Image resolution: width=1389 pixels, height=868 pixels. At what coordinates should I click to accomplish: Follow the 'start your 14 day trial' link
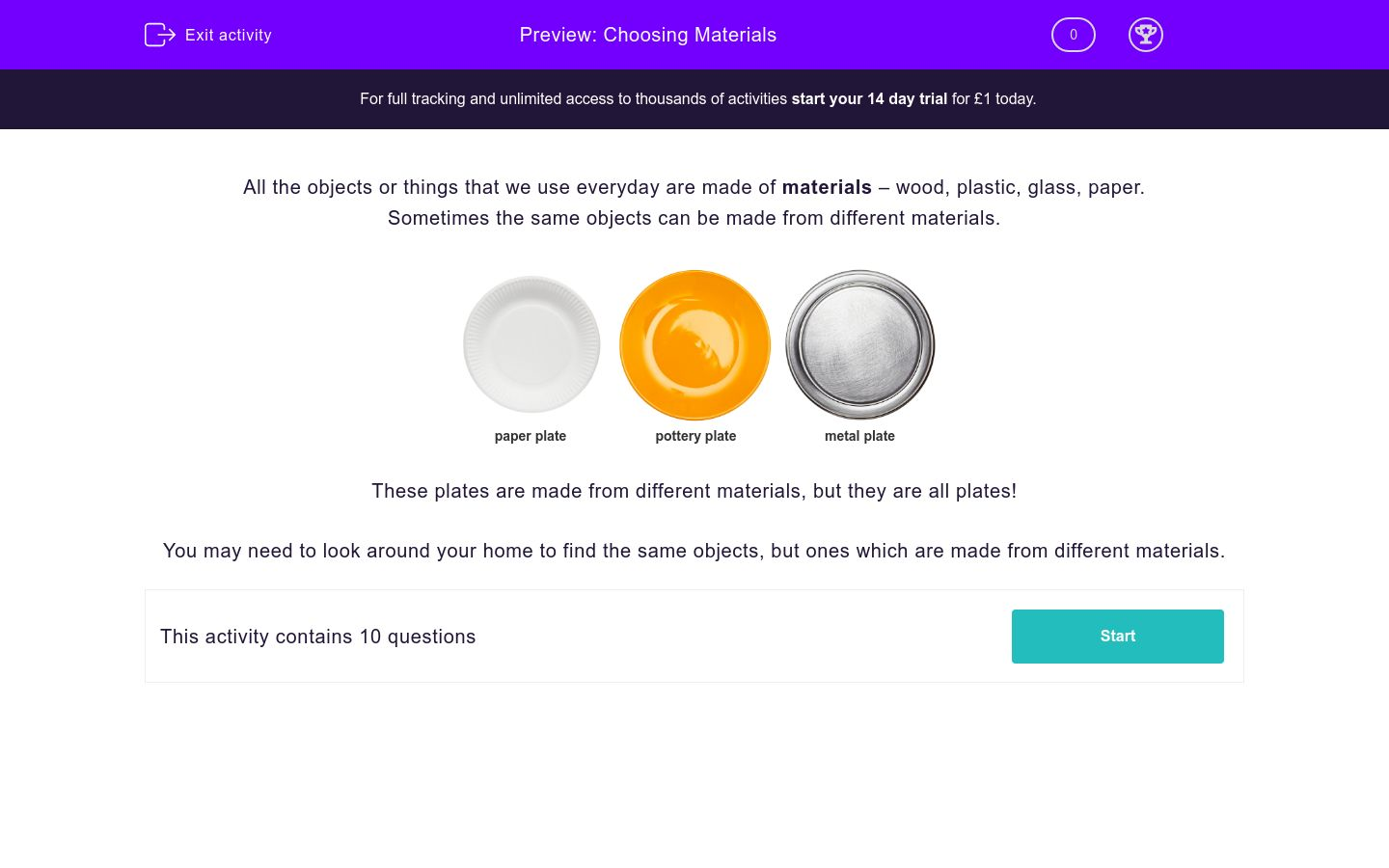point(869,99)
